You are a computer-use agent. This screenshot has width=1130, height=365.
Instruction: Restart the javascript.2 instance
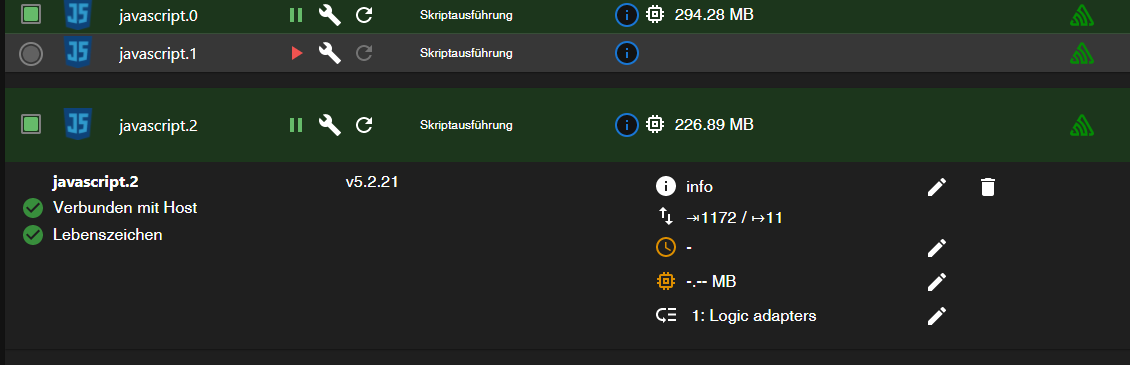tap(365, 126)
